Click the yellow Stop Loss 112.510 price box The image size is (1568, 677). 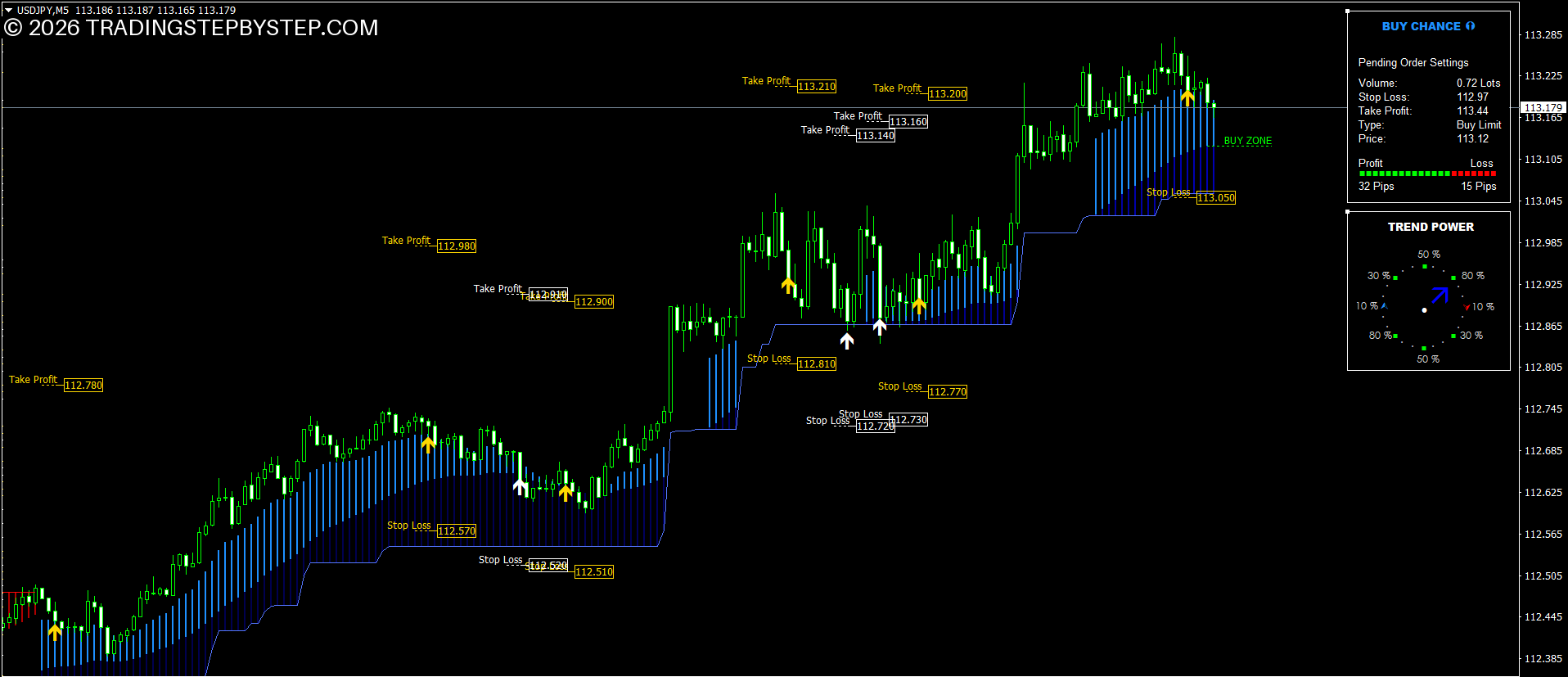[594, 571]
